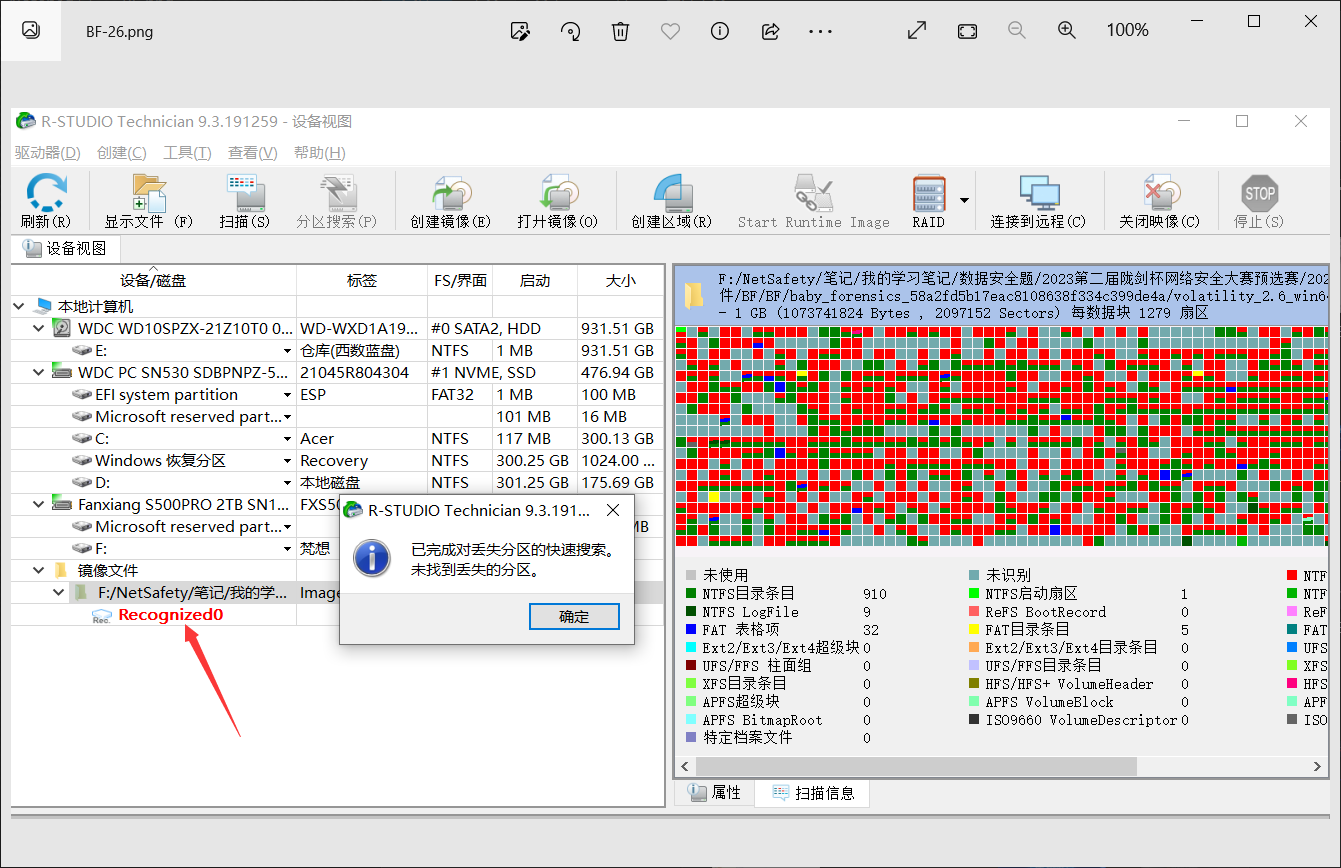Open the 工具(T) menu
This screenshot has width=1341, height=868.
[187, 153]
